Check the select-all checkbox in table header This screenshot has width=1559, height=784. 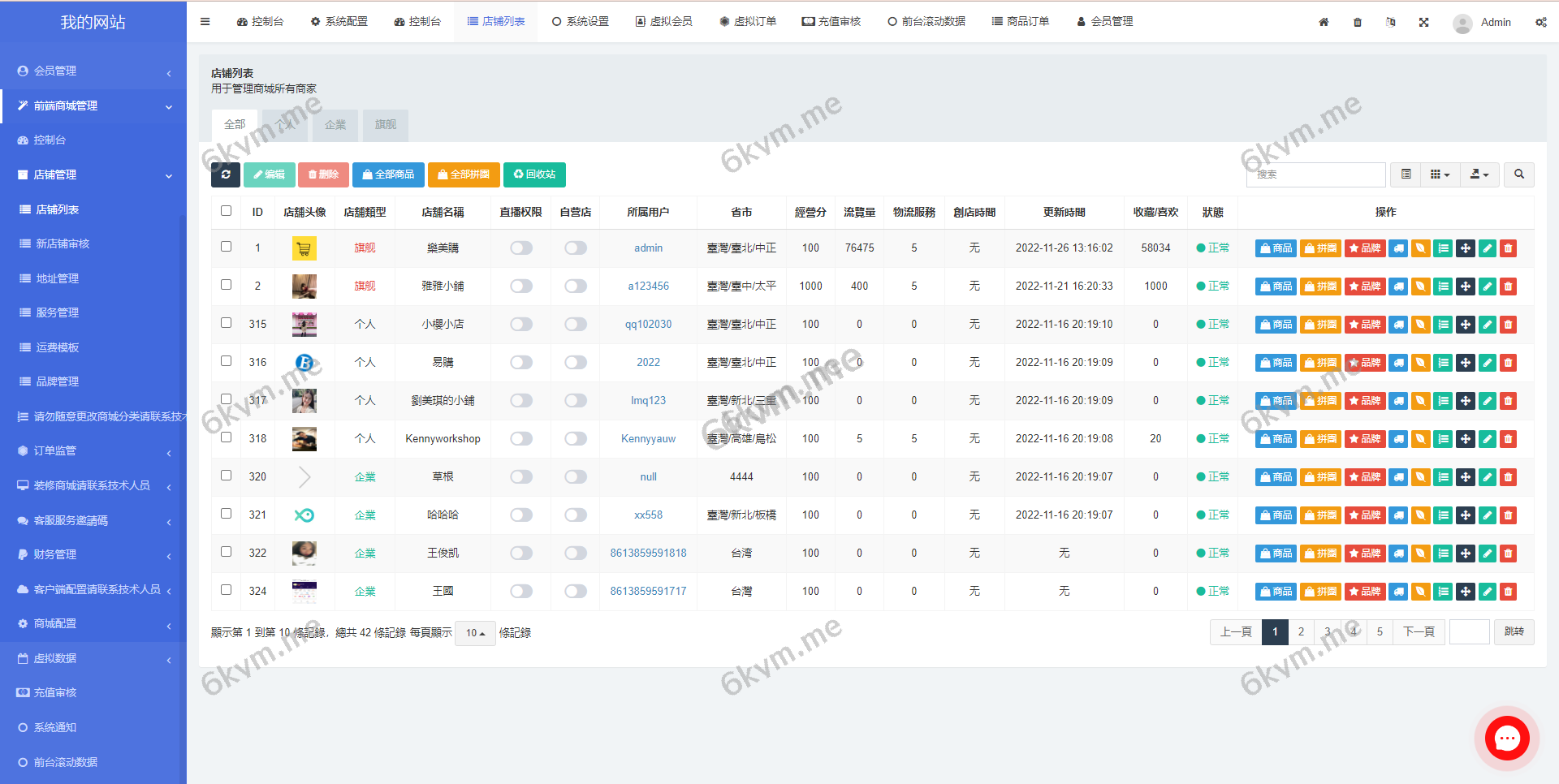click(x=226, y=210)
